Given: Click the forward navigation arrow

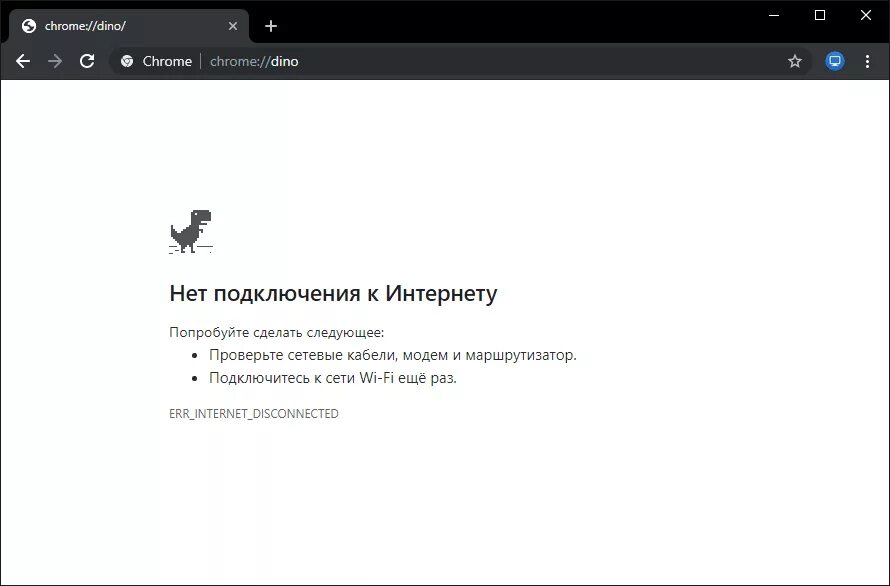Looking at the screenshot, I should 55,61.
